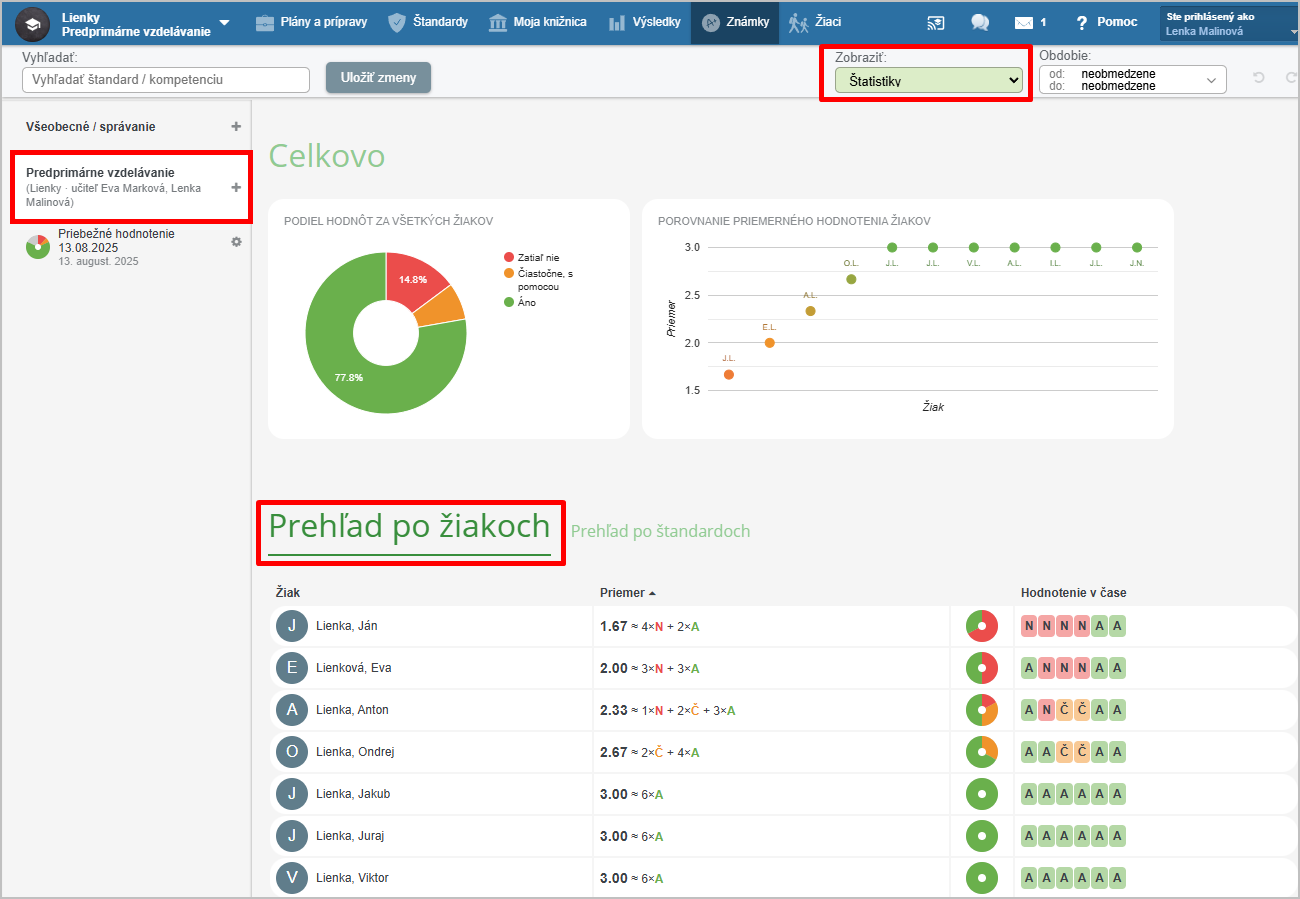Screen dimensions: 1300x899
Task: Click the Uložiť zmeny button
Action: point(378,78)
